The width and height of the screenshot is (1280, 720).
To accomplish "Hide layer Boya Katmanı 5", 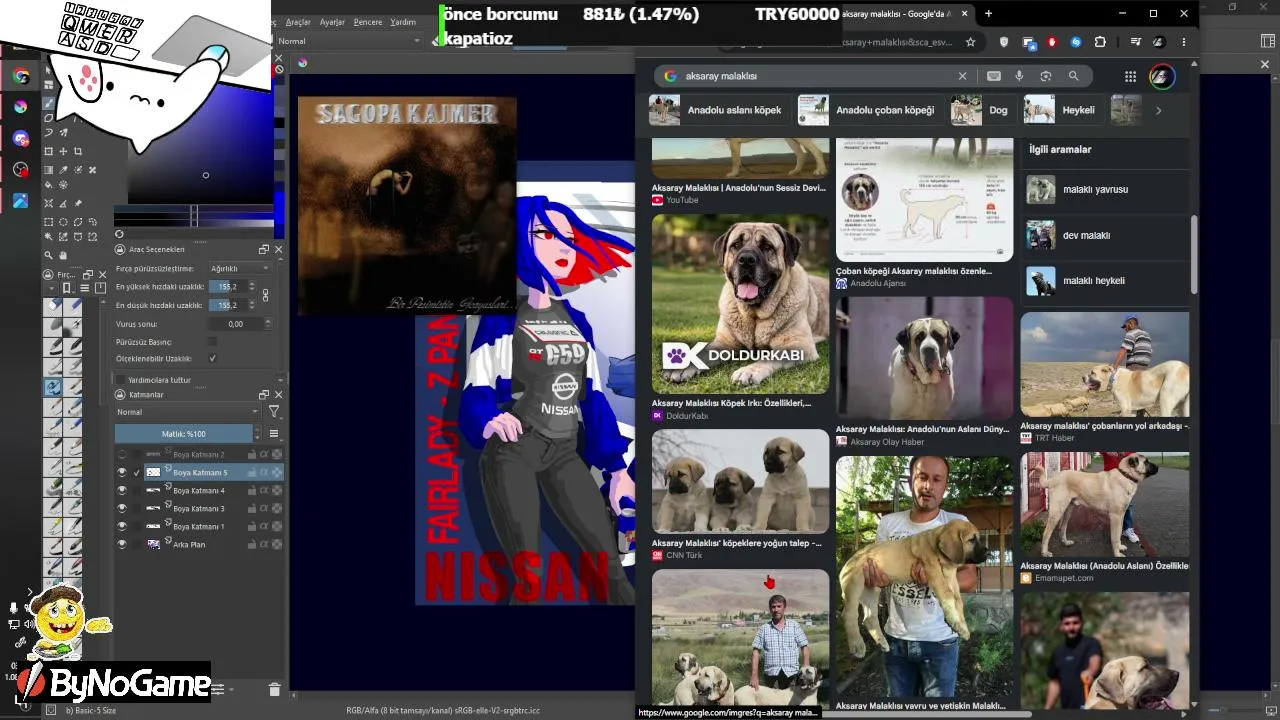I will pyautogui.click(x=122, y=472).
